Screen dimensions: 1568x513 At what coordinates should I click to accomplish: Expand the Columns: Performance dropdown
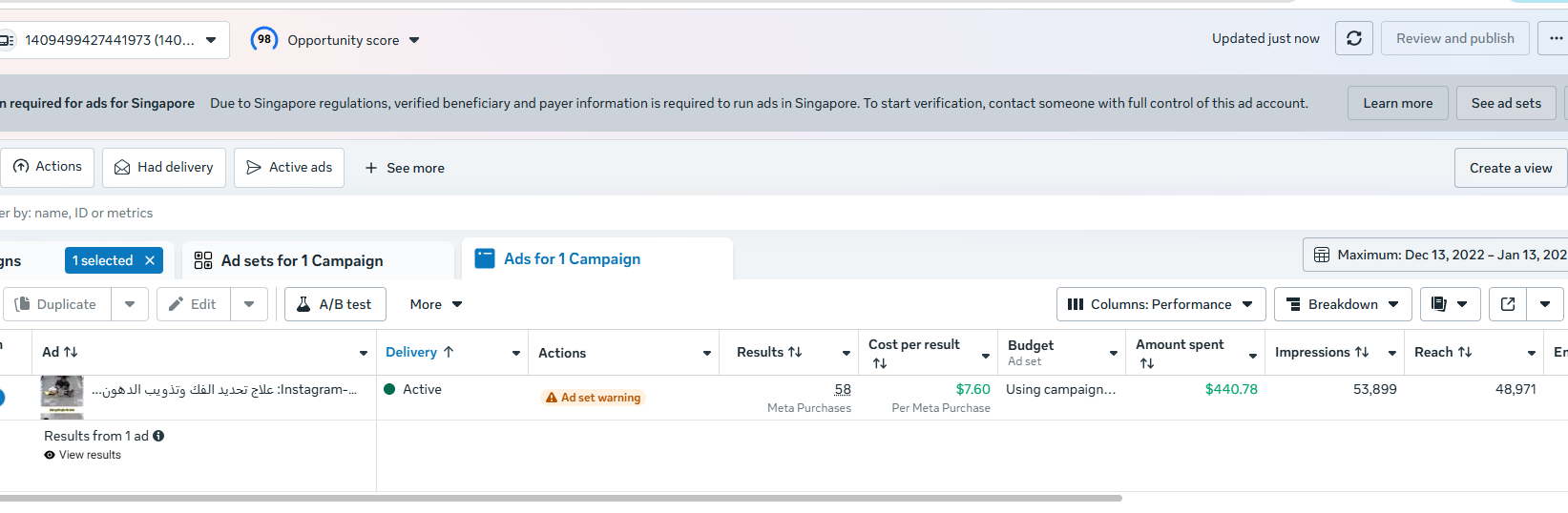[1160, 304]
